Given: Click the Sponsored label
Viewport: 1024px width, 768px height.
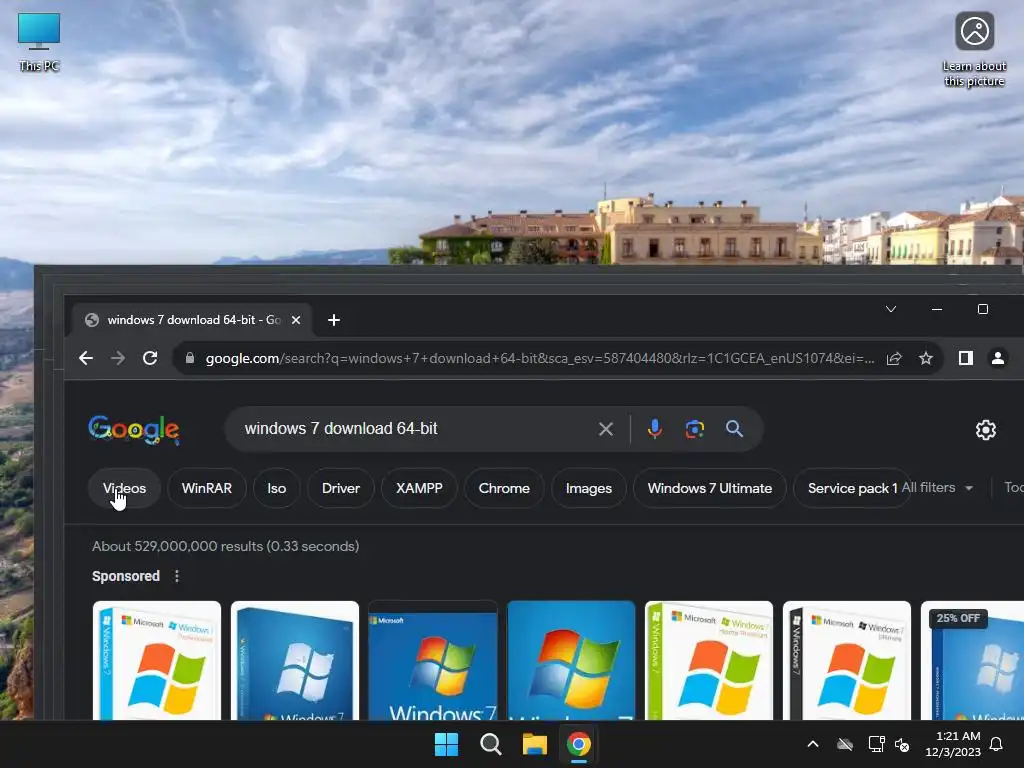Looking at the screenshot, I should [x=126, y=576].
